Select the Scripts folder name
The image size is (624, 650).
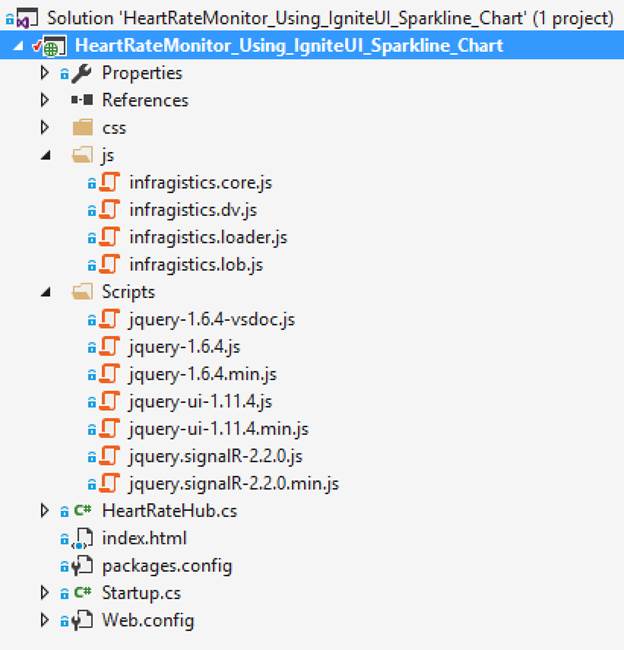(129, 292)
